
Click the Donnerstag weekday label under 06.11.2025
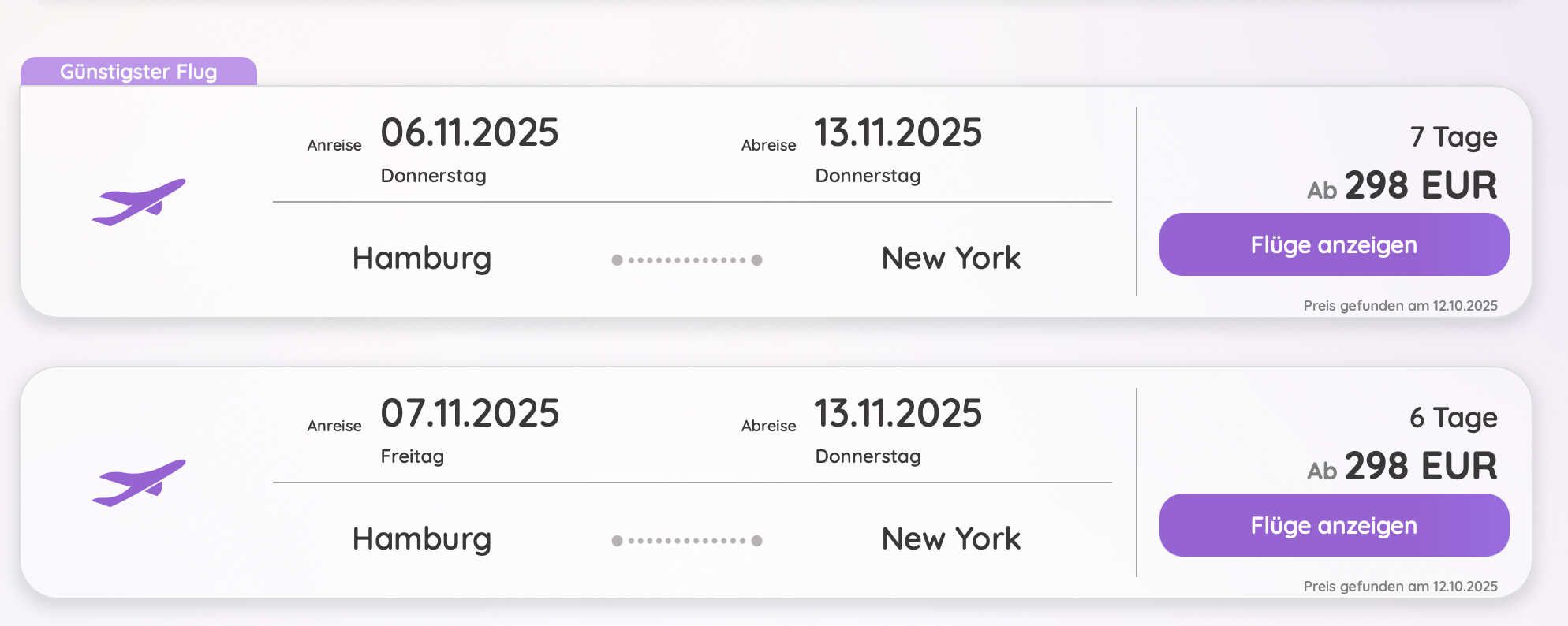point(432,175)
